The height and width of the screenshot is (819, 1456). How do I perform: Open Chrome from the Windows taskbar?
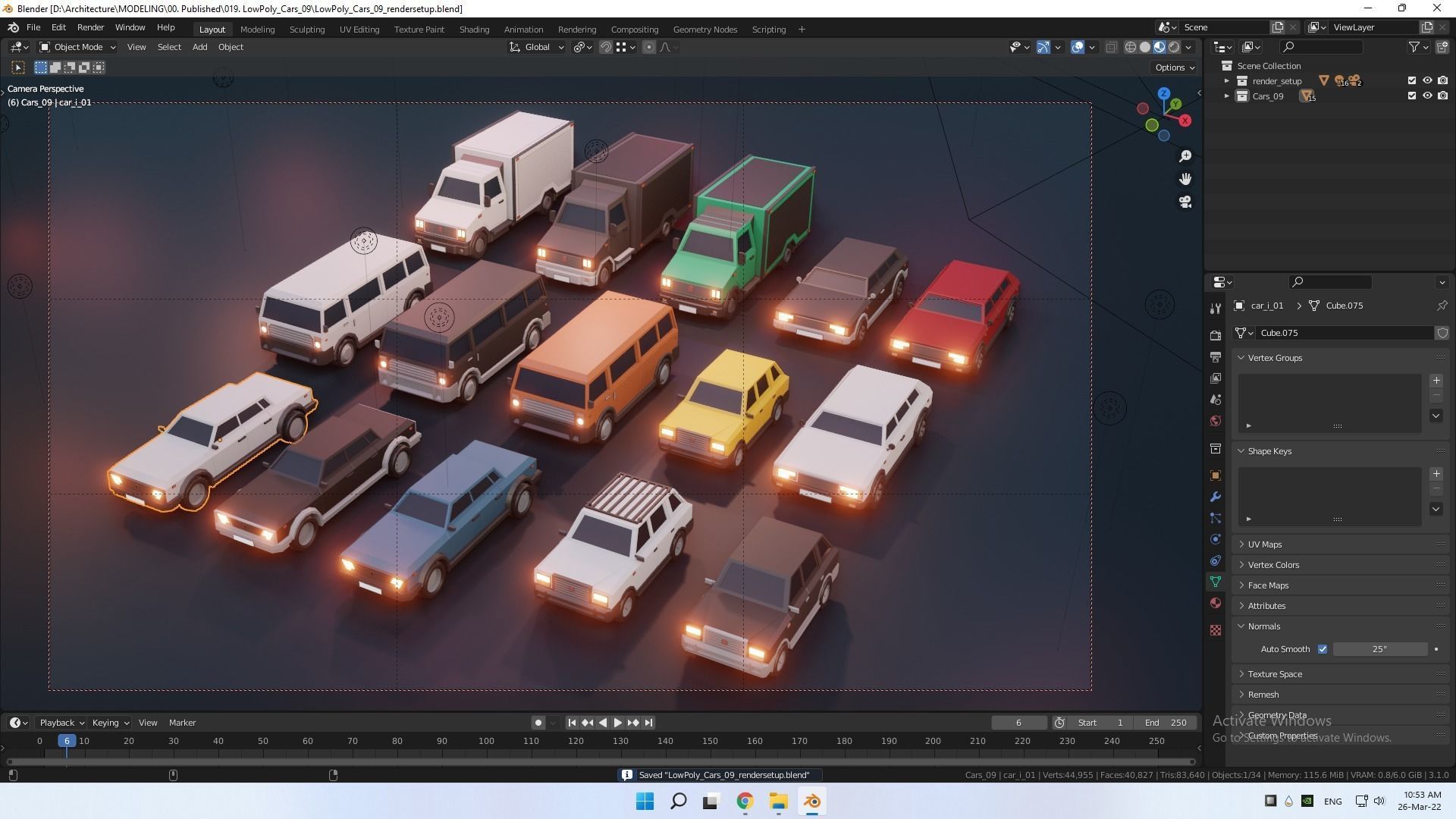[x=745, y=802]
